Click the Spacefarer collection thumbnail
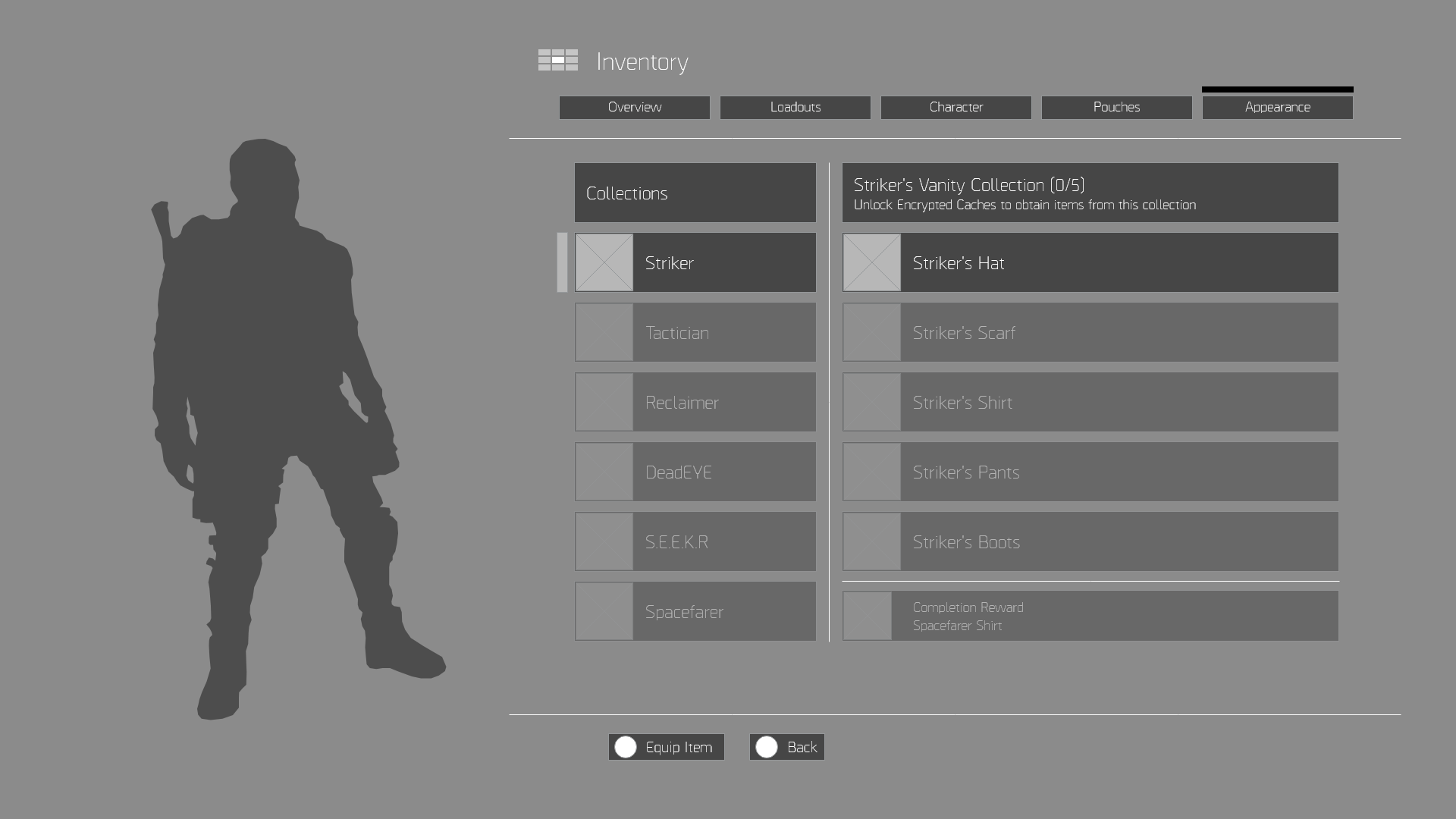The width and height of the screenshot is (1456, 819). (x=604, y=611)
